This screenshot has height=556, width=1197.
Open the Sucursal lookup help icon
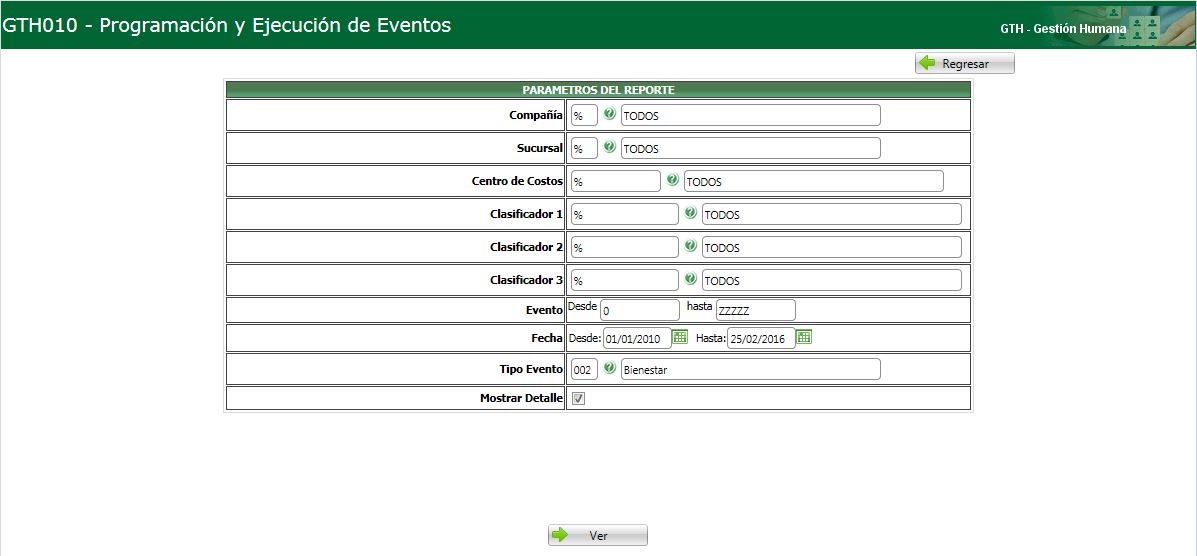tap(609, 147)
